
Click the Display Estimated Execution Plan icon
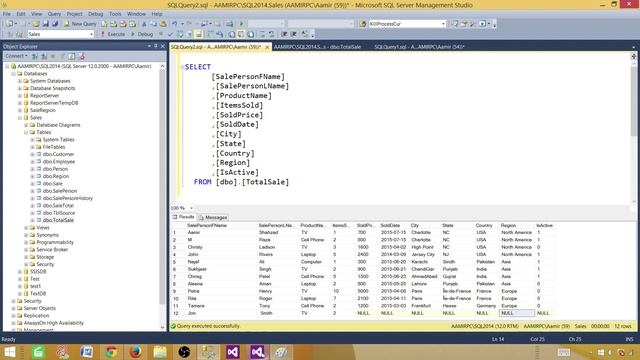180,34
